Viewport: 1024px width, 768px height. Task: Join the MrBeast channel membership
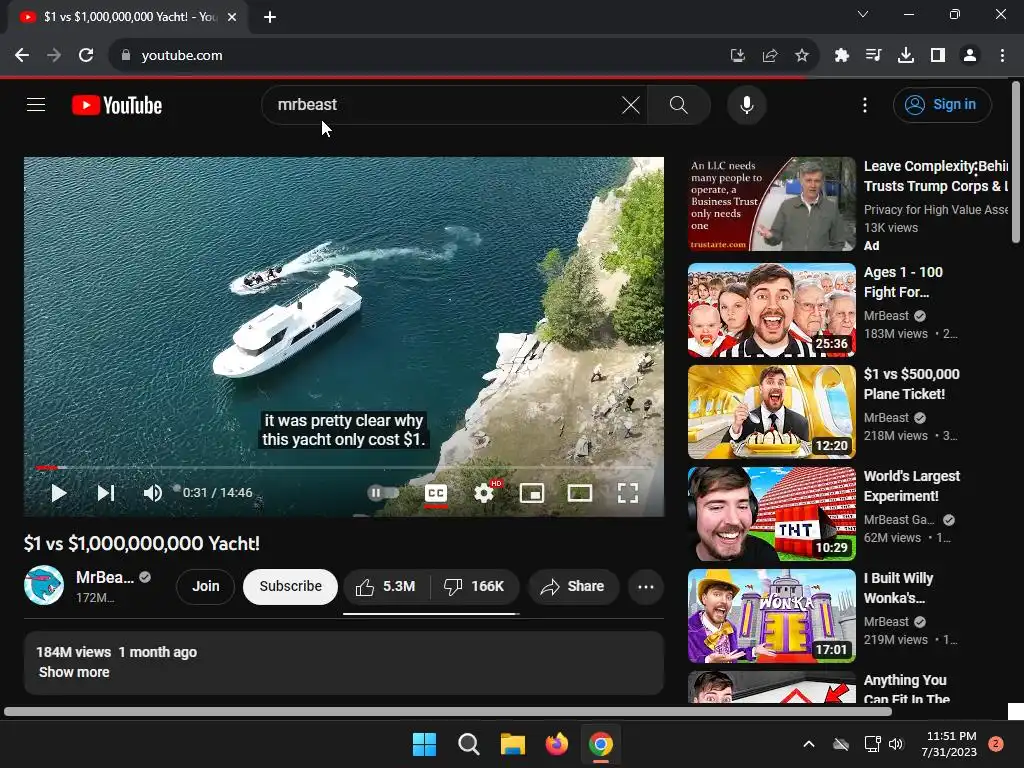205,586
